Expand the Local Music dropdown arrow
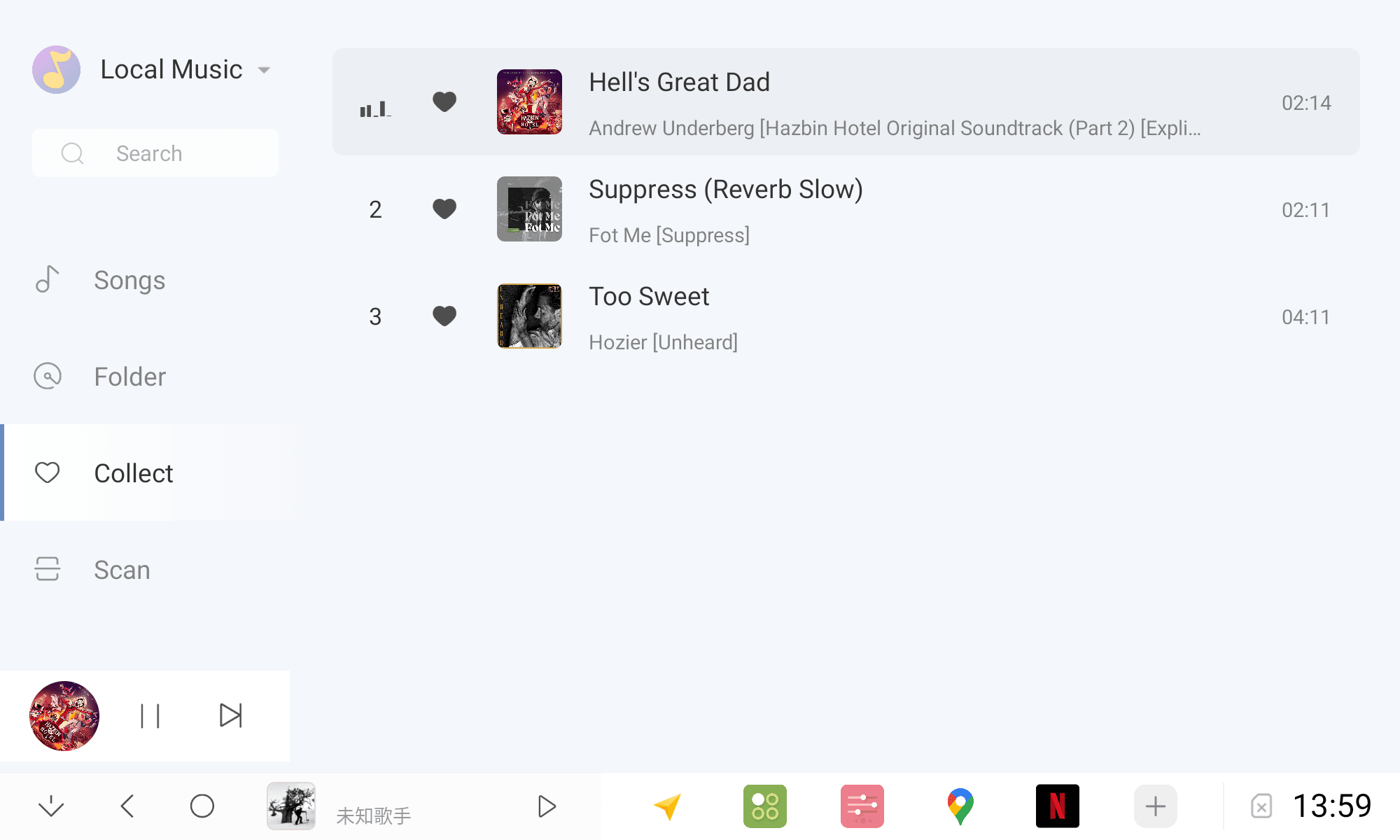 tap(264, 70)
